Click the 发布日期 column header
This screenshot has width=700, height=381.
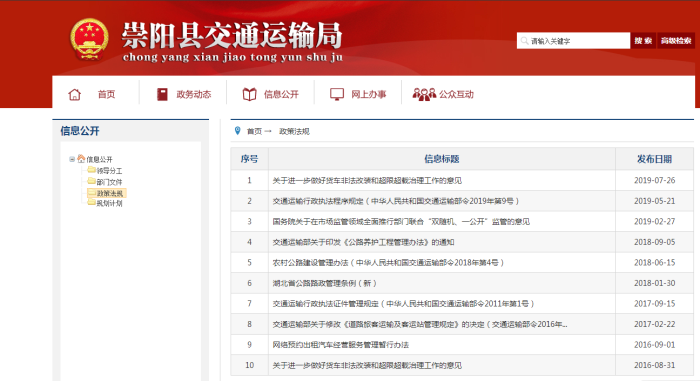654,159
